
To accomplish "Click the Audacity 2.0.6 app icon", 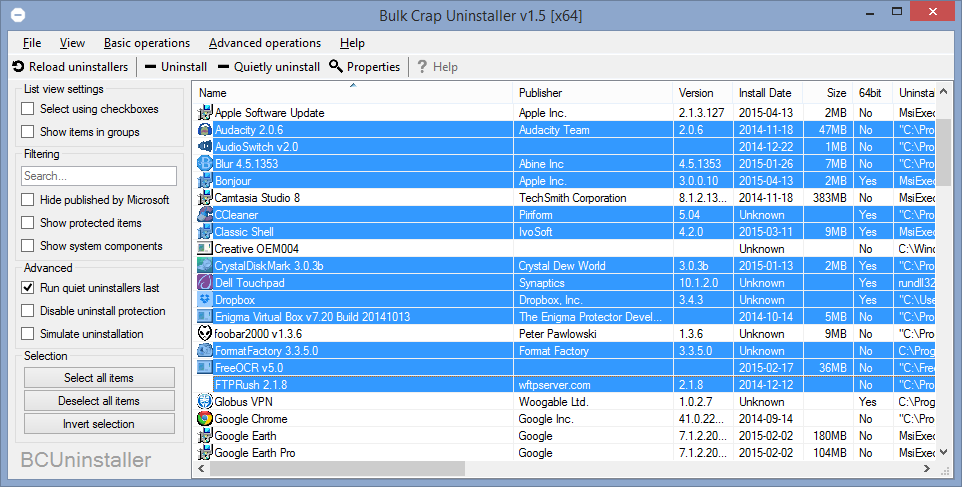I will 205,130.
